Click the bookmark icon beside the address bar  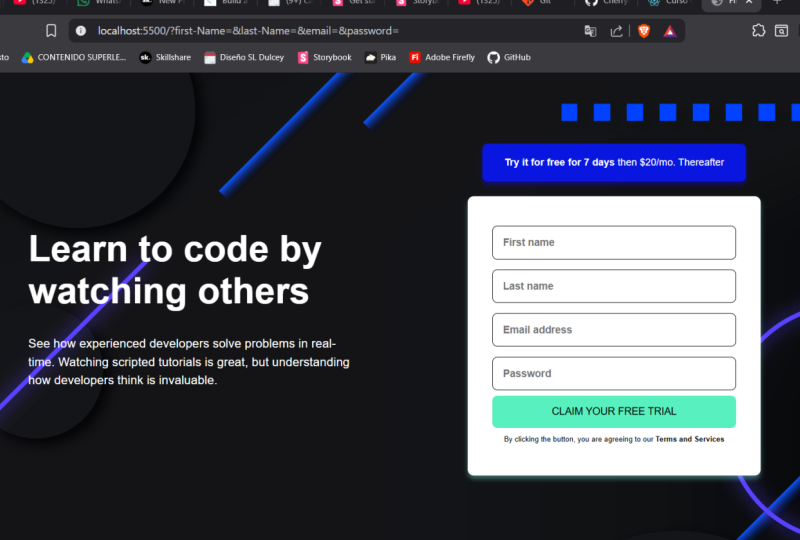51,31
